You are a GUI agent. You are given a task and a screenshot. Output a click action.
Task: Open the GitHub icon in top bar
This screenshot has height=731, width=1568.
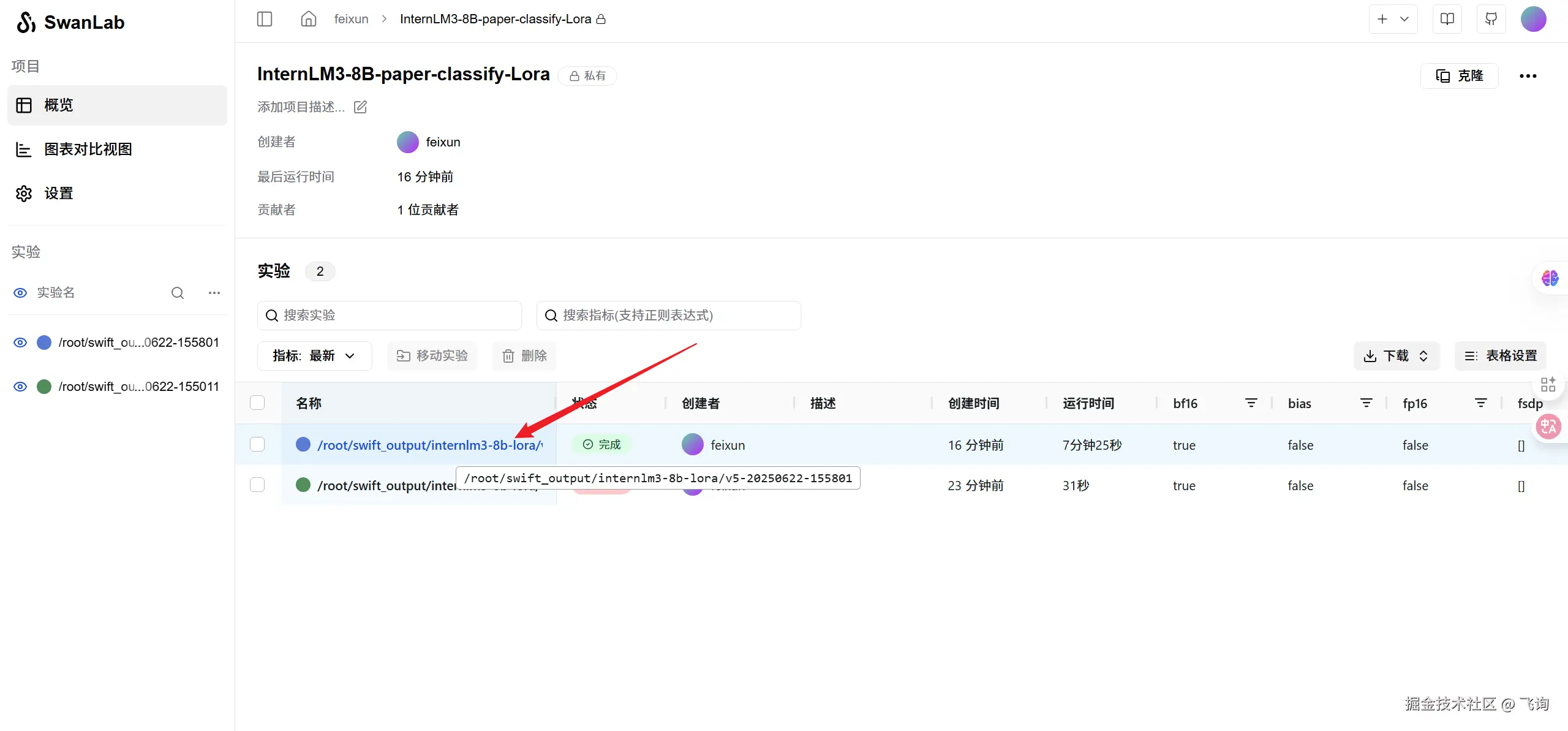coord(1491,19)
